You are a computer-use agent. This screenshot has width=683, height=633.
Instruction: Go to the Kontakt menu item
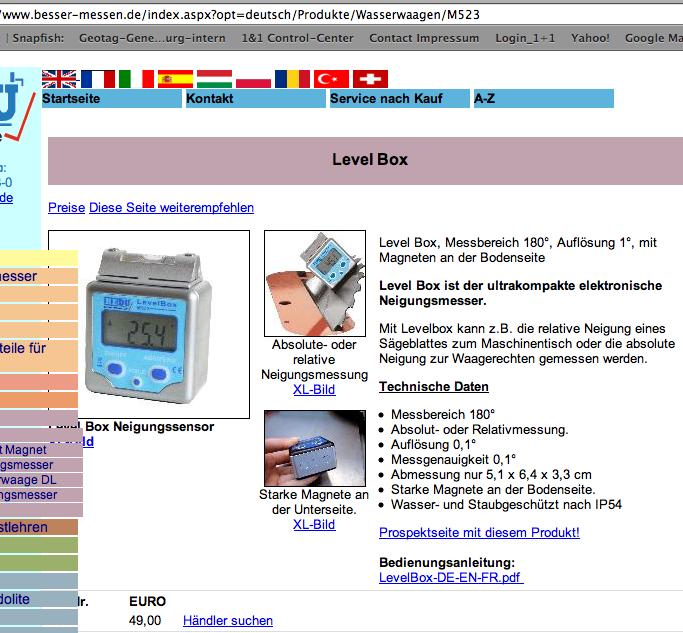[255, 99]
